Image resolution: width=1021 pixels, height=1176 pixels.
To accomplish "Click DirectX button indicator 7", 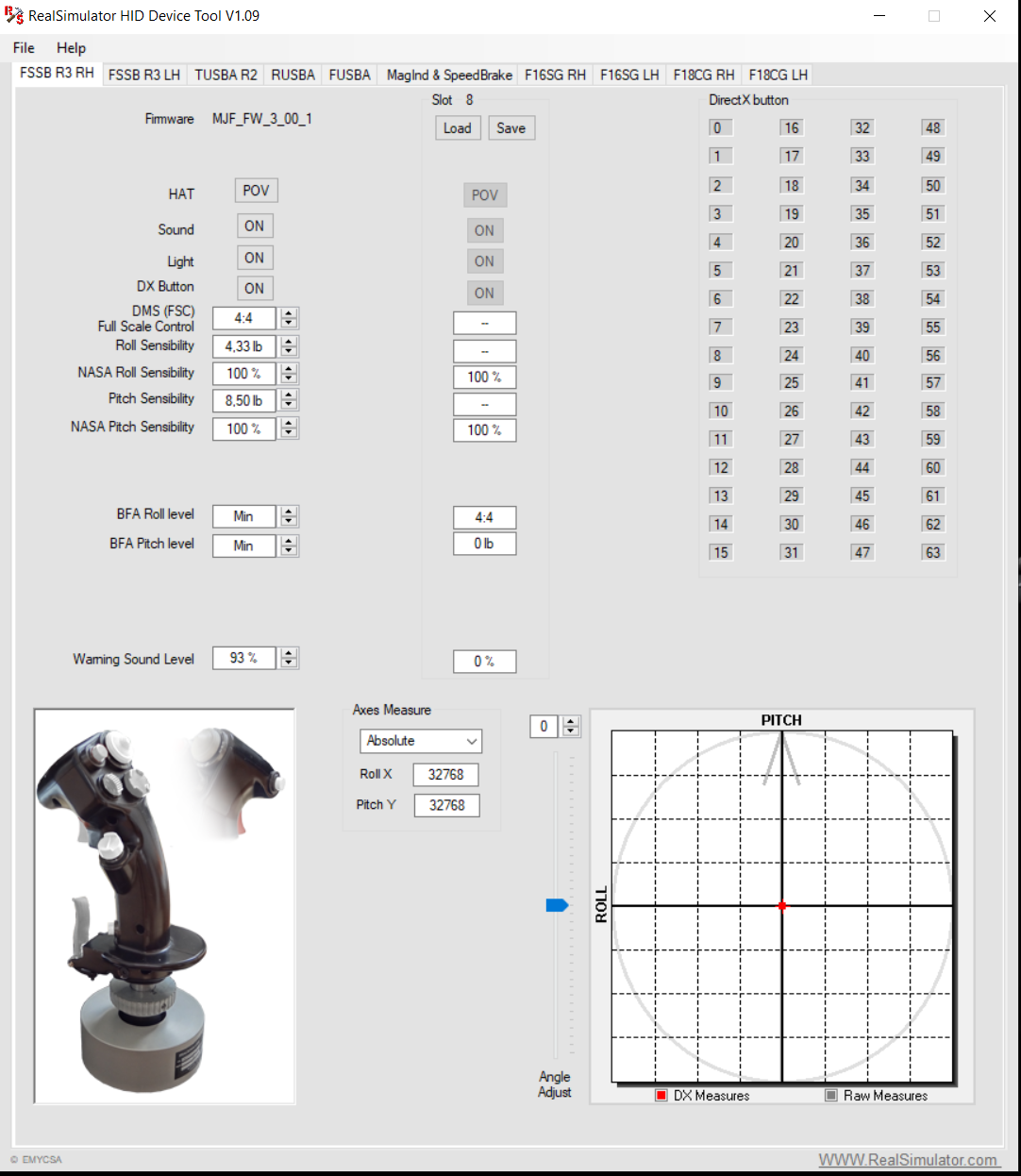I will (720, 327).
